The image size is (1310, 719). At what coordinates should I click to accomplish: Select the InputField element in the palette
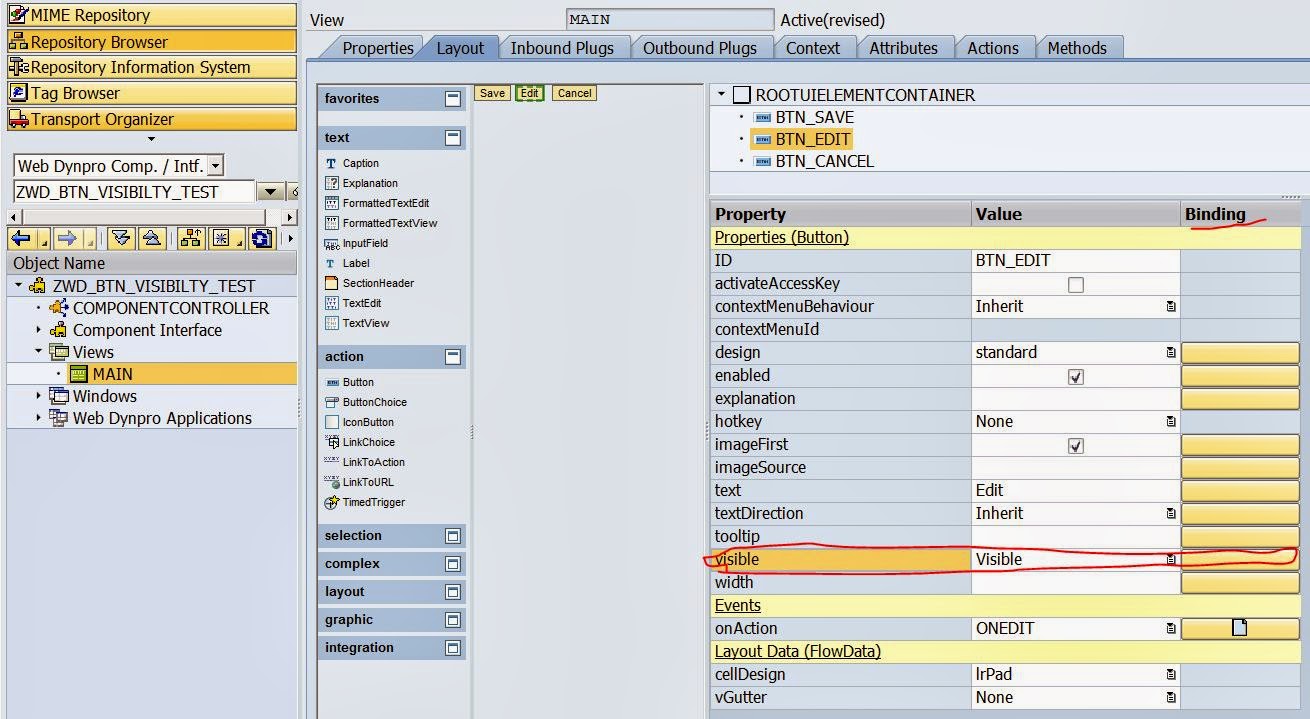pos(364,243)
